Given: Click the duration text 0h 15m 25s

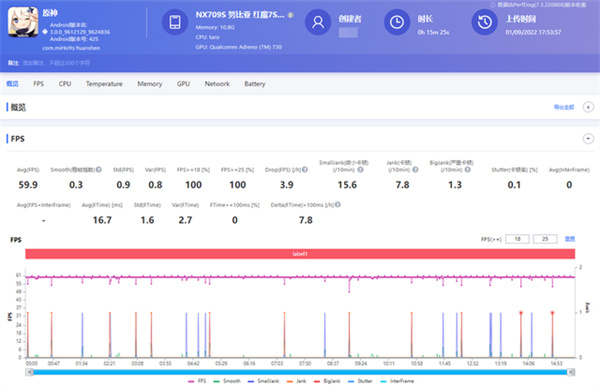Looking at the screenshot, I should point(433,32).
